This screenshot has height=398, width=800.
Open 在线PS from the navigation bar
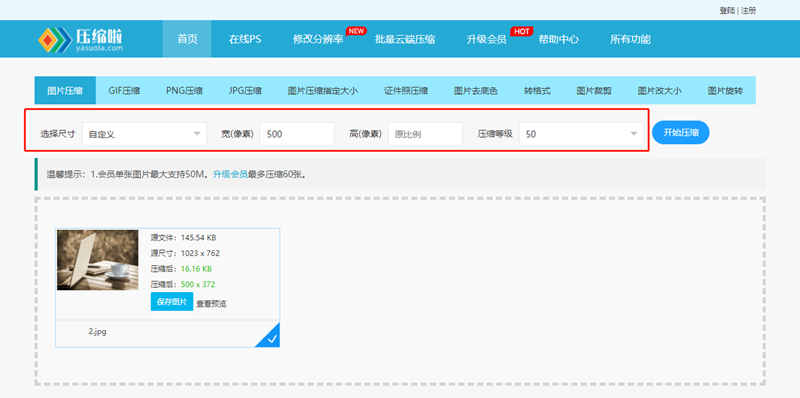[x=245, y=39]
